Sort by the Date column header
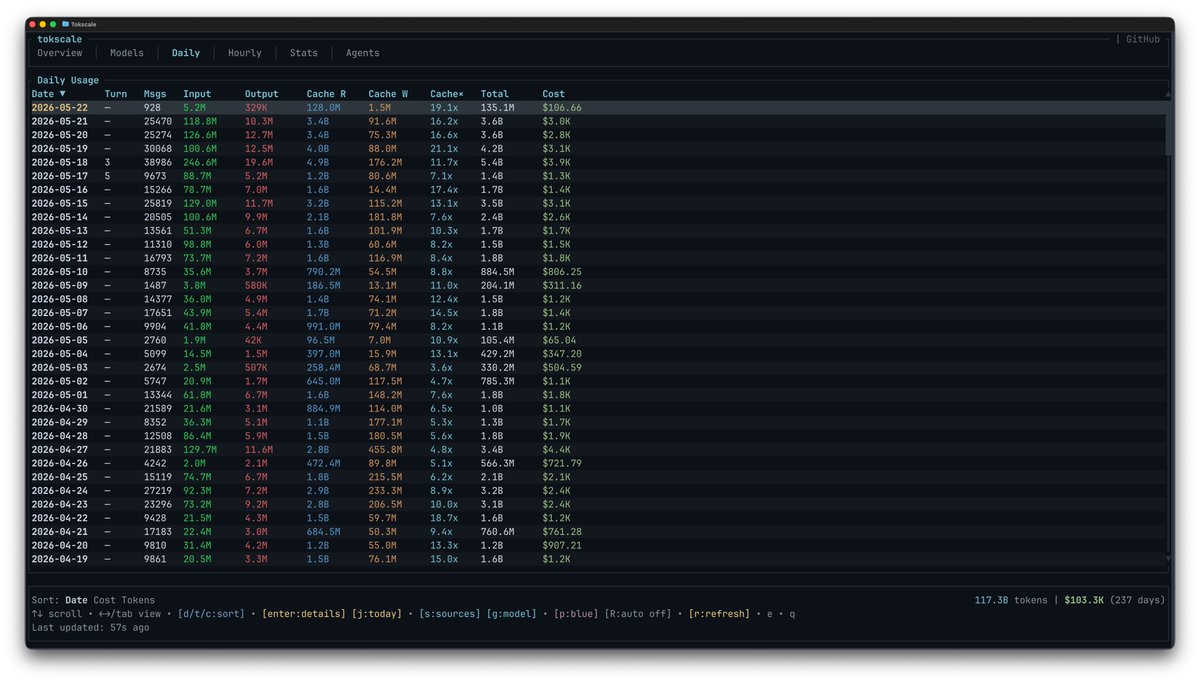 point(48,94)
